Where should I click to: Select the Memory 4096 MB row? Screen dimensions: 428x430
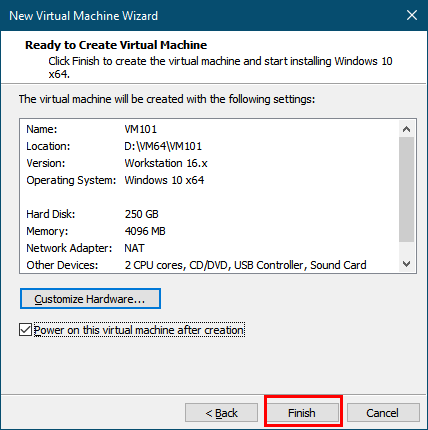209,231
